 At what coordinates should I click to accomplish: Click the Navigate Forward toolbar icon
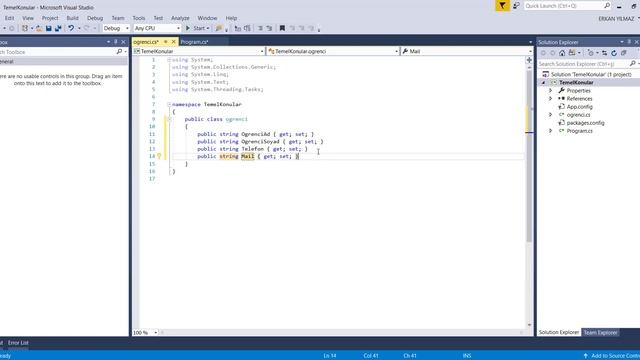click(11, 28)
